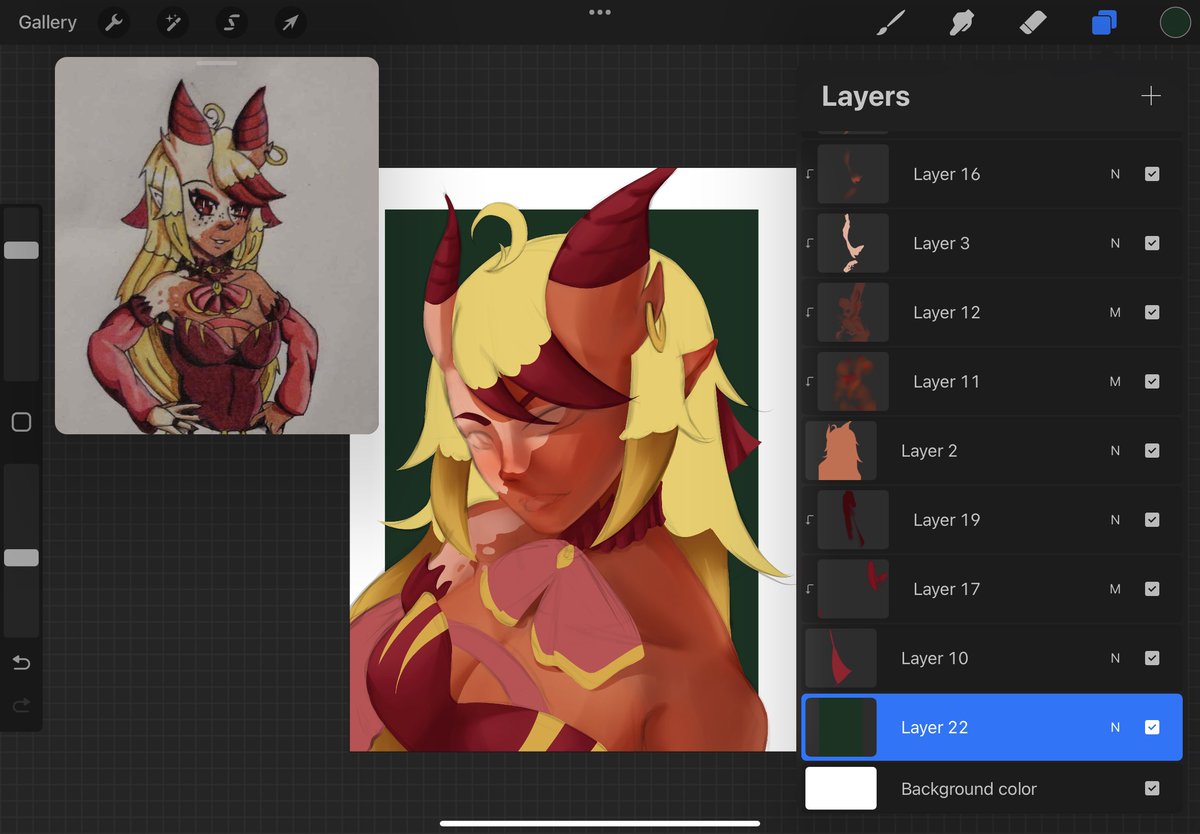The width and height of the screenshot is (1200, 834).
Task: Select Layer 3 thumbnail
Action: 853,243
